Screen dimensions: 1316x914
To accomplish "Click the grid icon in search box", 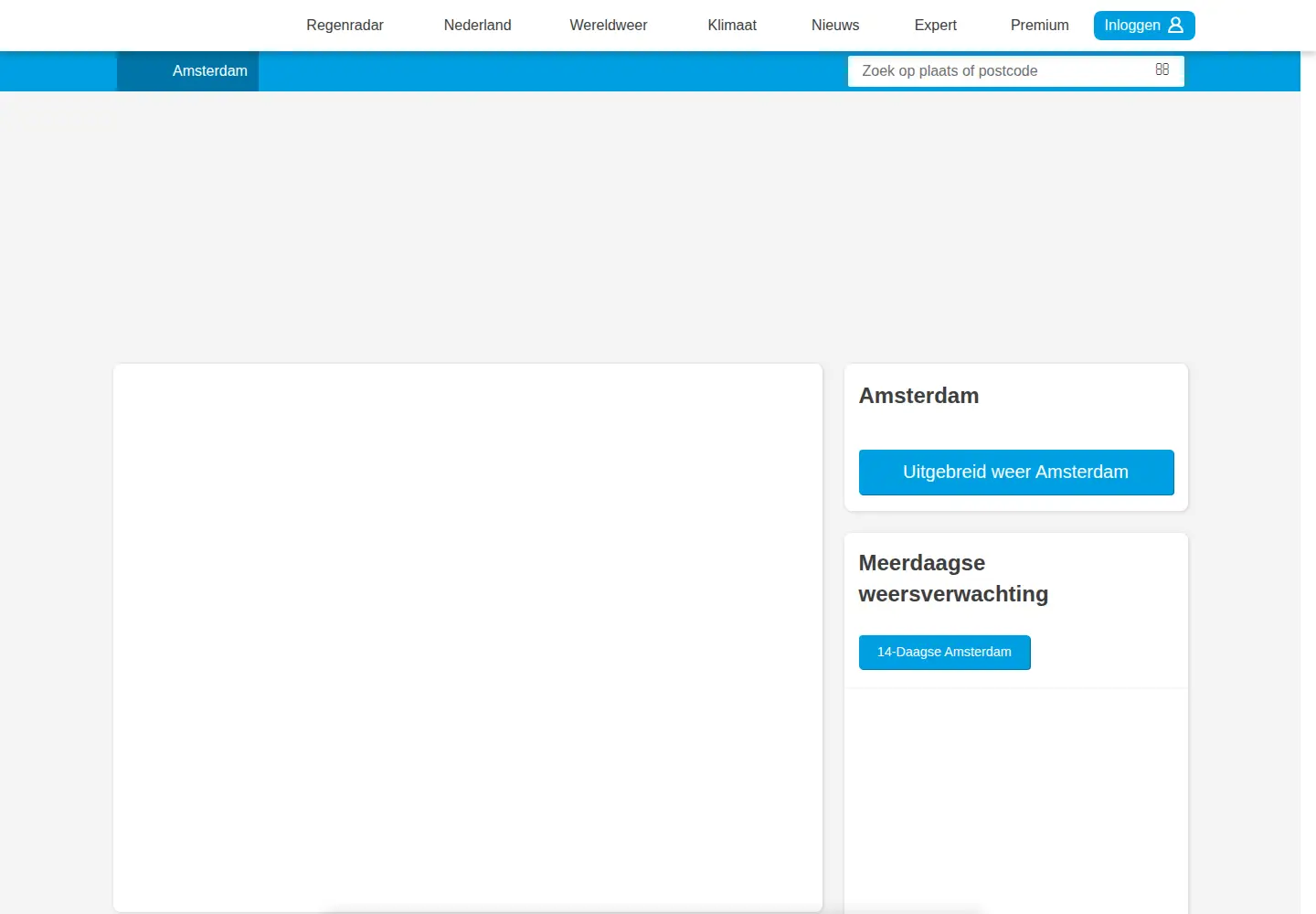I will [1162, 69].
